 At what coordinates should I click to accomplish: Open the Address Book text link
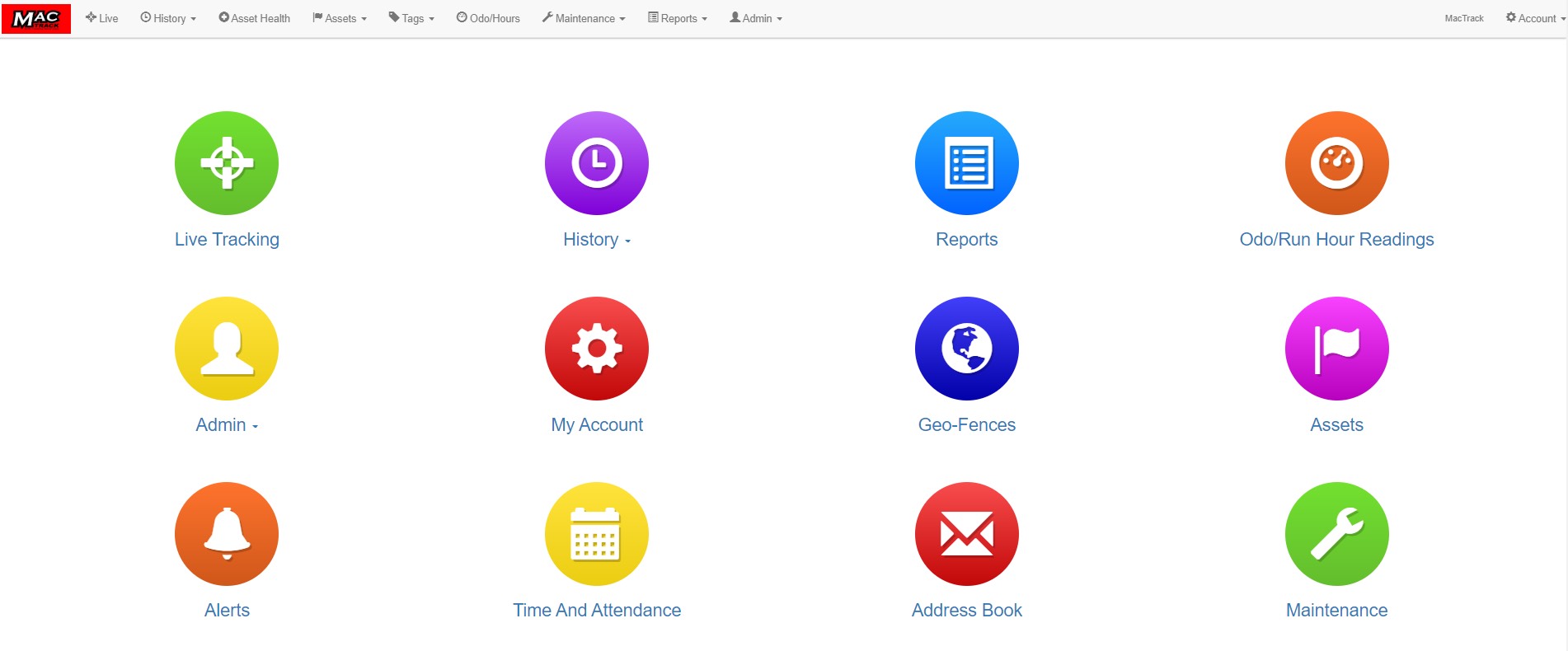[x=967, y=611]
